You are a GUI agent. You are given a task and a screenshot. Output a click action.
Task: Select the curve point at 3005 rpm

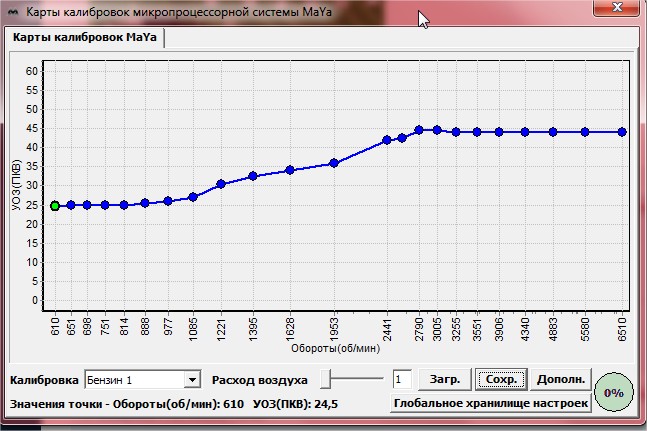tap(436, 130)
